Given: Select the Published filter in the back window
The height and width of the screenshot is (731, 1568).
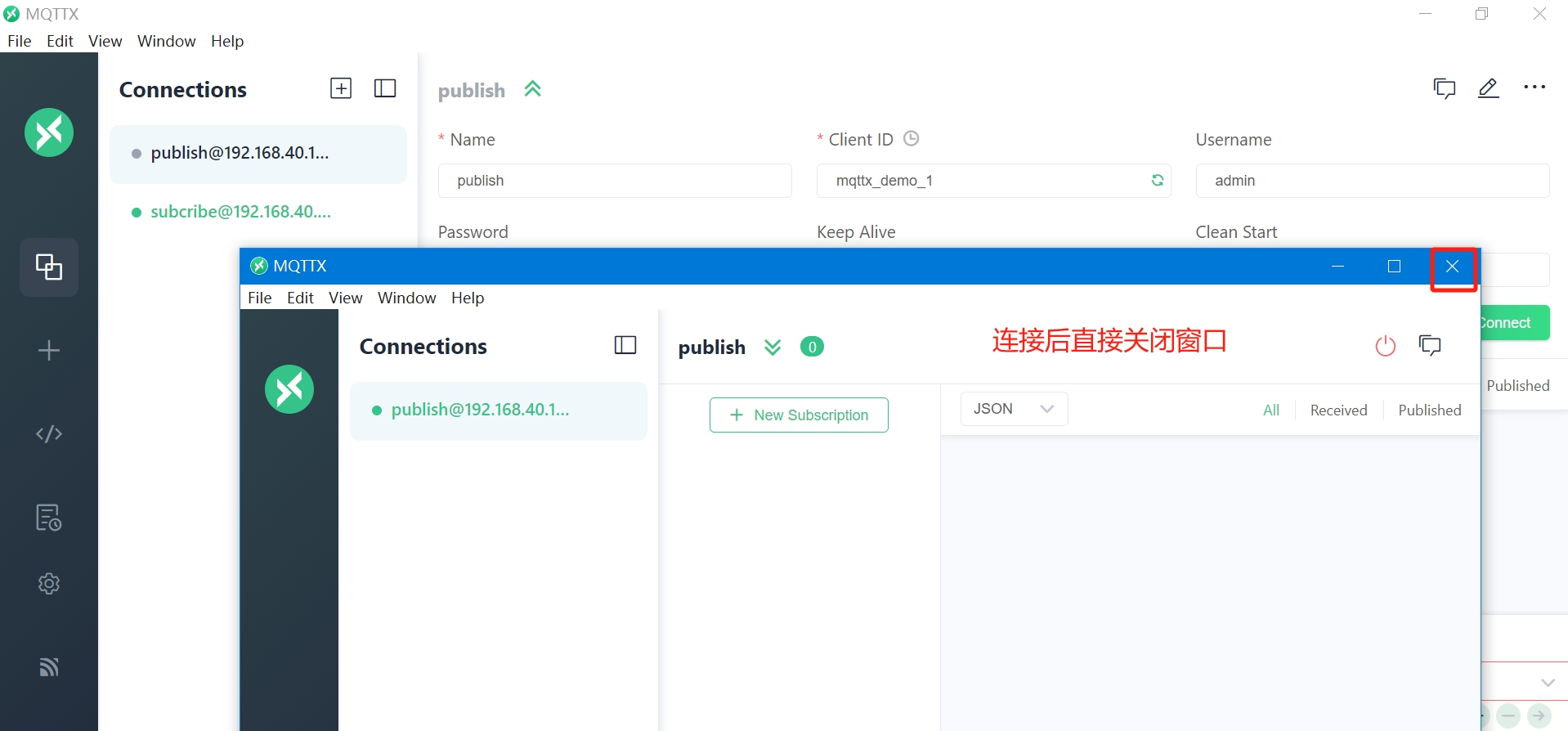Looking at the screenshot, I should [1518, 386].
